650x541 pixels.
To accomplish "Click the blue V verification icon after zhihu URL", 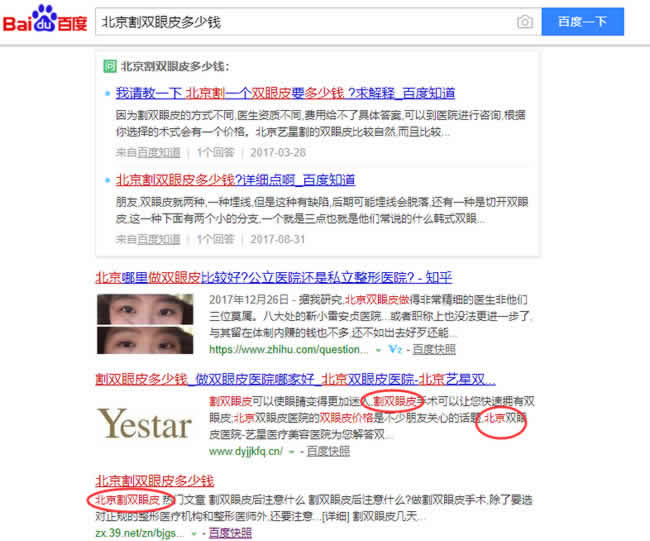I will click(x=395, y=349).
